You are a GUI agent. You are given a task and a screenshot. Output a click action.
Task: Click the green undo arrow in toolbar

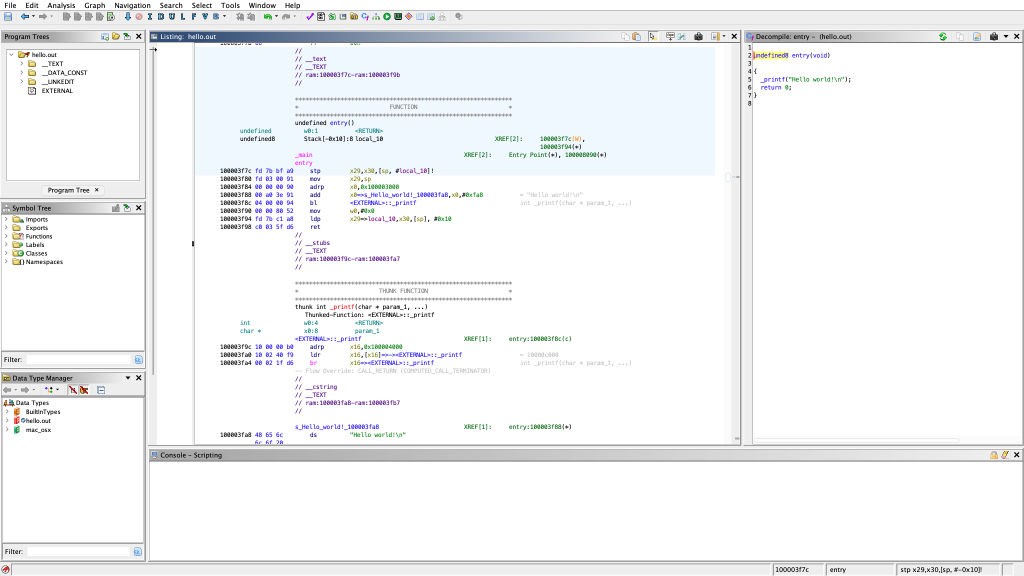click(x=268, y=17)
